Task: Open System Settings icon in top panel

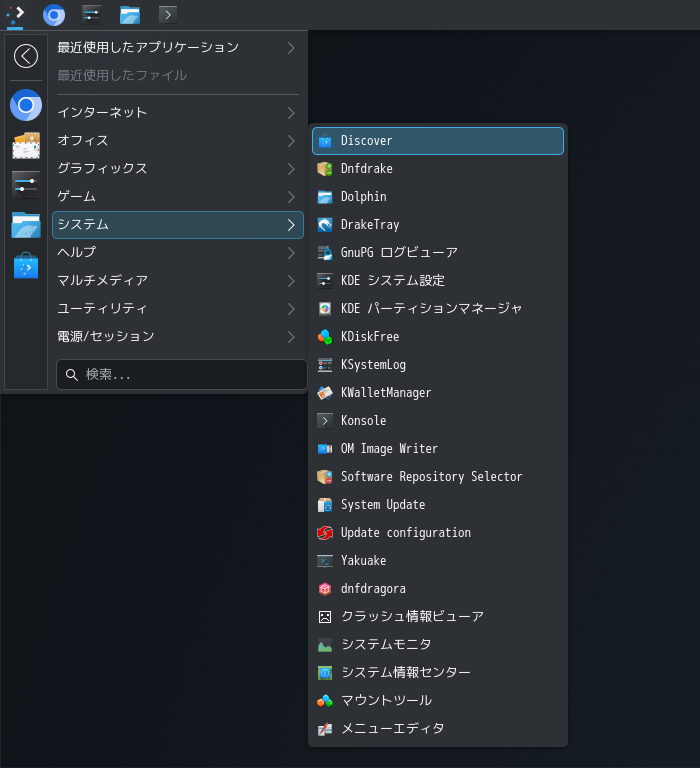Action: click(92, 15)
